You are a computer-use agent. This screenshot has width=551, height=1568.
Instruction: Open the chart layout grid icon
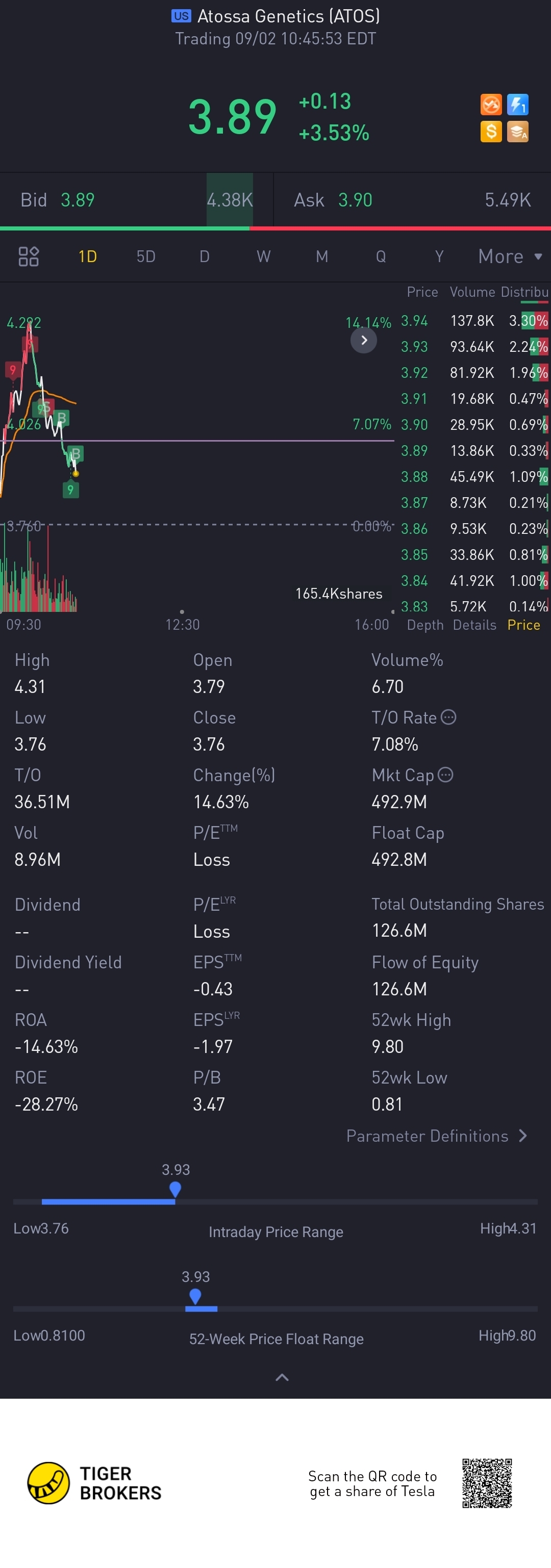(x=29, y=256)
